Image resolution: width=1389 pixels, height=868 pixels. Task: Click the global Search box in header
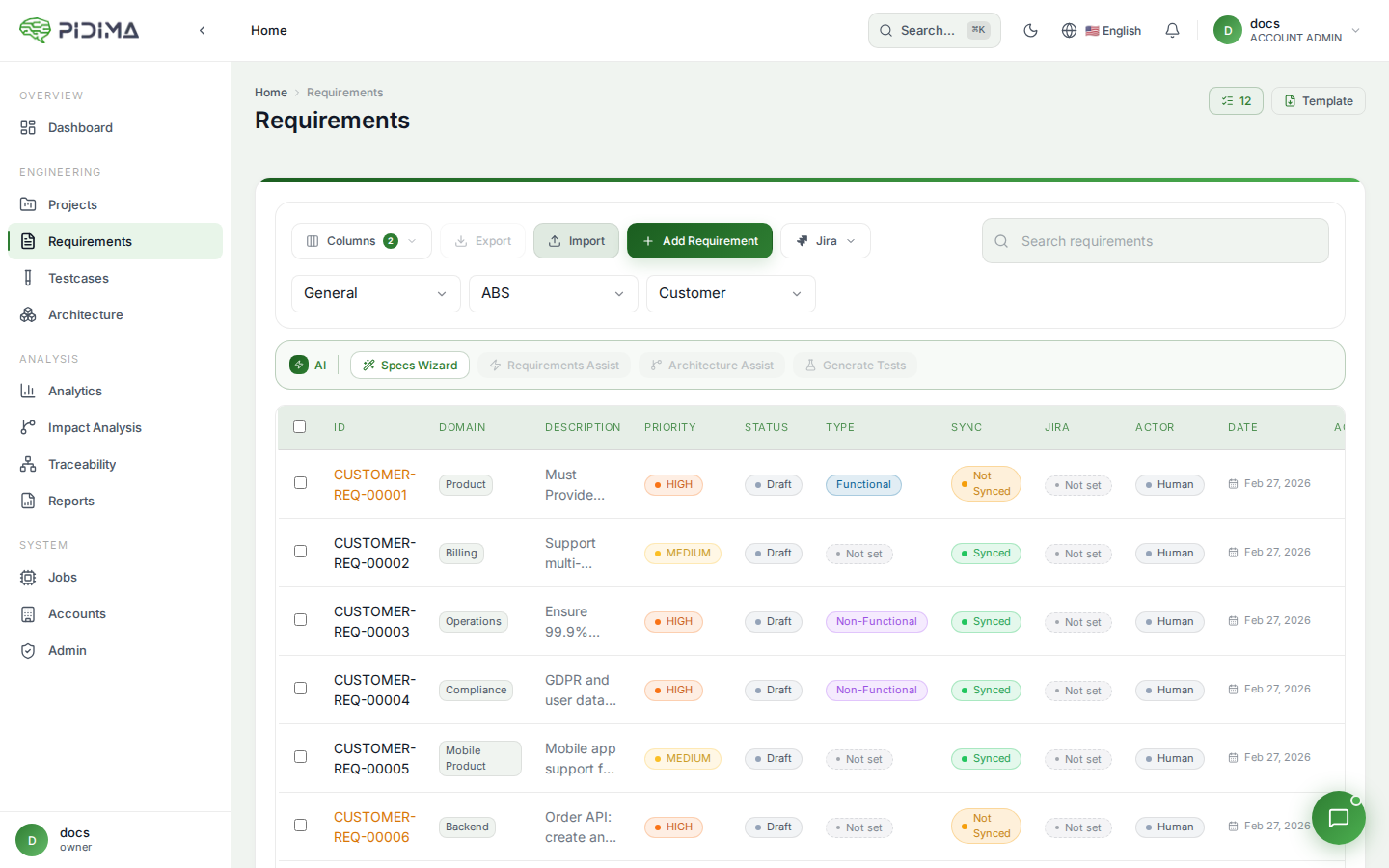pyautogui.click(x=935, y=31)
